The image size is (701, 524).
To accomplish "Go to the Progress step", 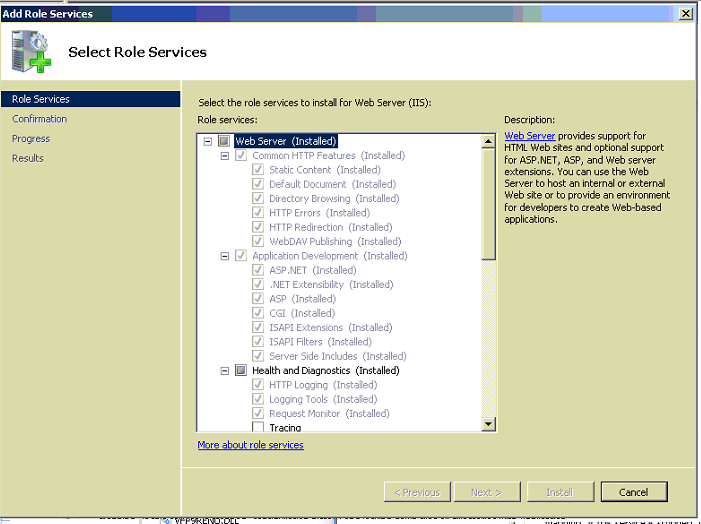I will pos(31,139).
